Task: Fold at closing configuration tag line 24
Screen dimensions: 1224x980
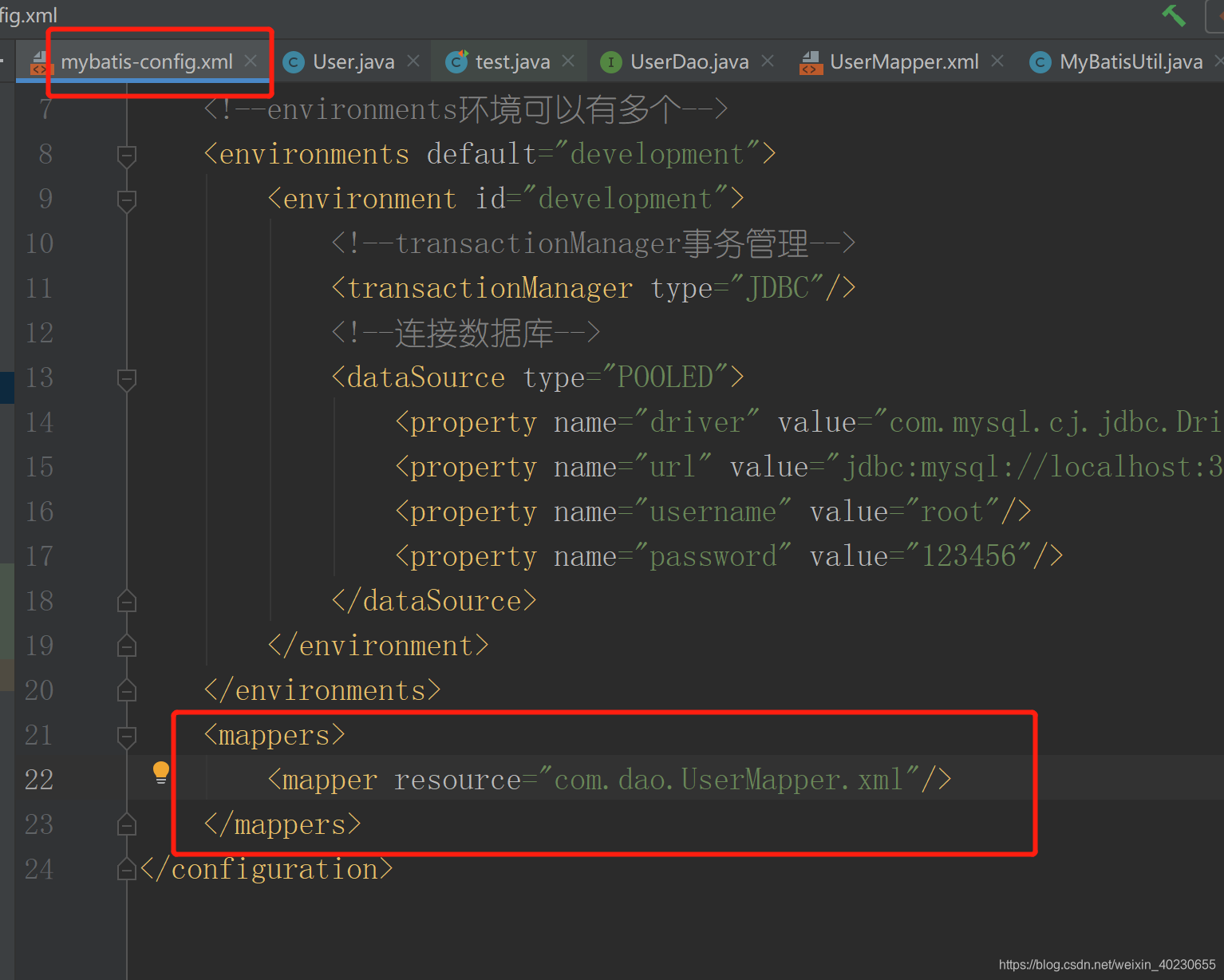Action: (126, 869)
